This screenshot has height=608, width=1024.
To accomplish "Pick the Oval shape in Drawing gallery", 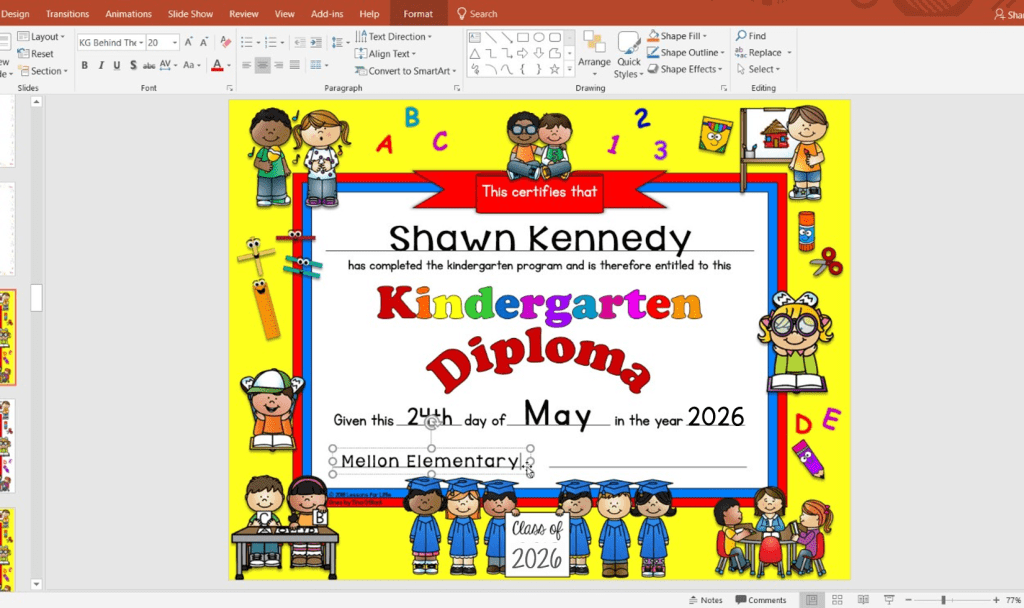I will (539, 37).
